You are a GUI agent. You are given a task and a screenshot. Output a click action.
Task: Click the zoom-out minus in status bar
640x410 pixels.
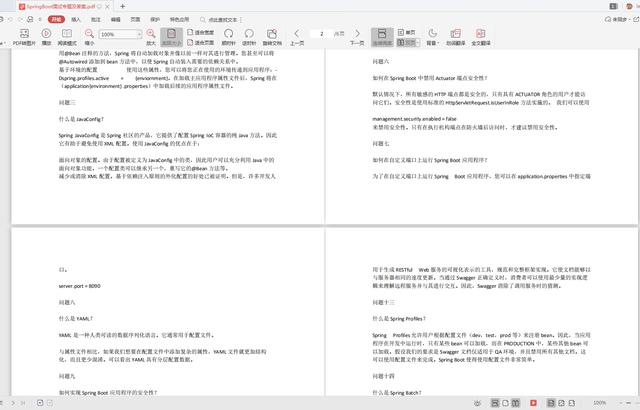point(629,403)
